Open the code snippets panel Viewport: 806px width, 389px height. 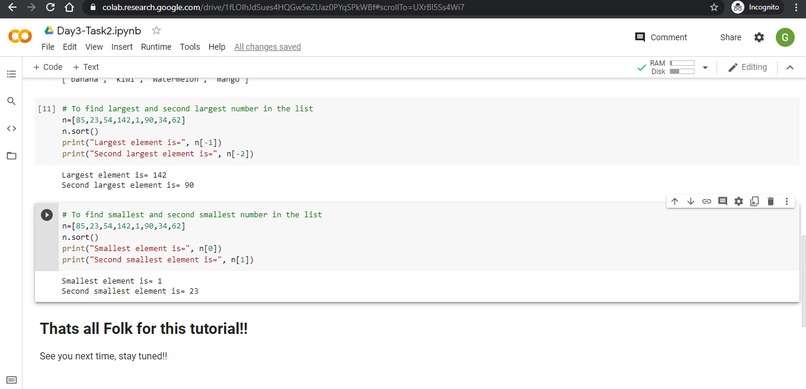[x=11, y=128]
